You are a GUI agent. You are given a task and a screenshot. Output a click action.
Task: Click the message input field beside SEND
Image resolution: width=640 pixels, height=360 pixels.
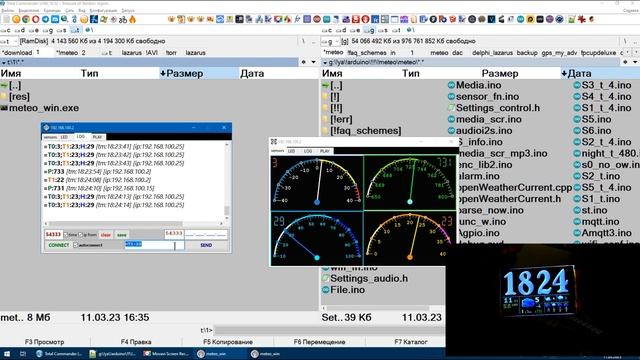tap(154, 245)
